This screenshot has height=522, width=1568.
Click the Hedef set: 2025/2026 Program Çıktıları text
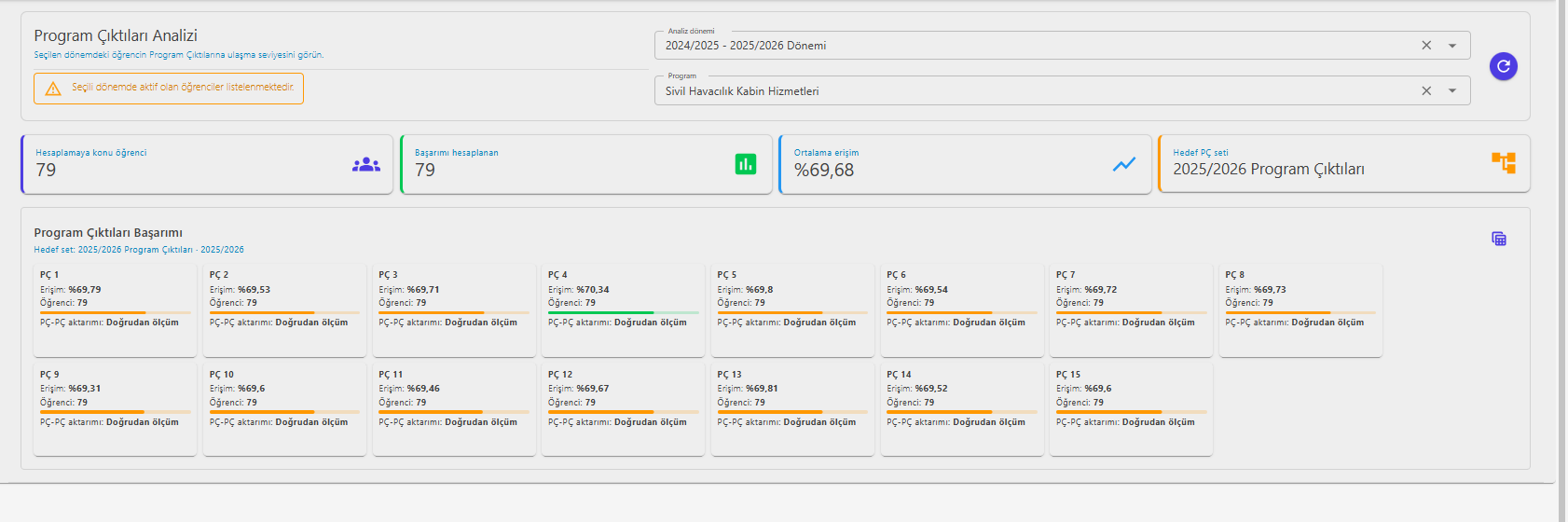click(x=139, y=250)
